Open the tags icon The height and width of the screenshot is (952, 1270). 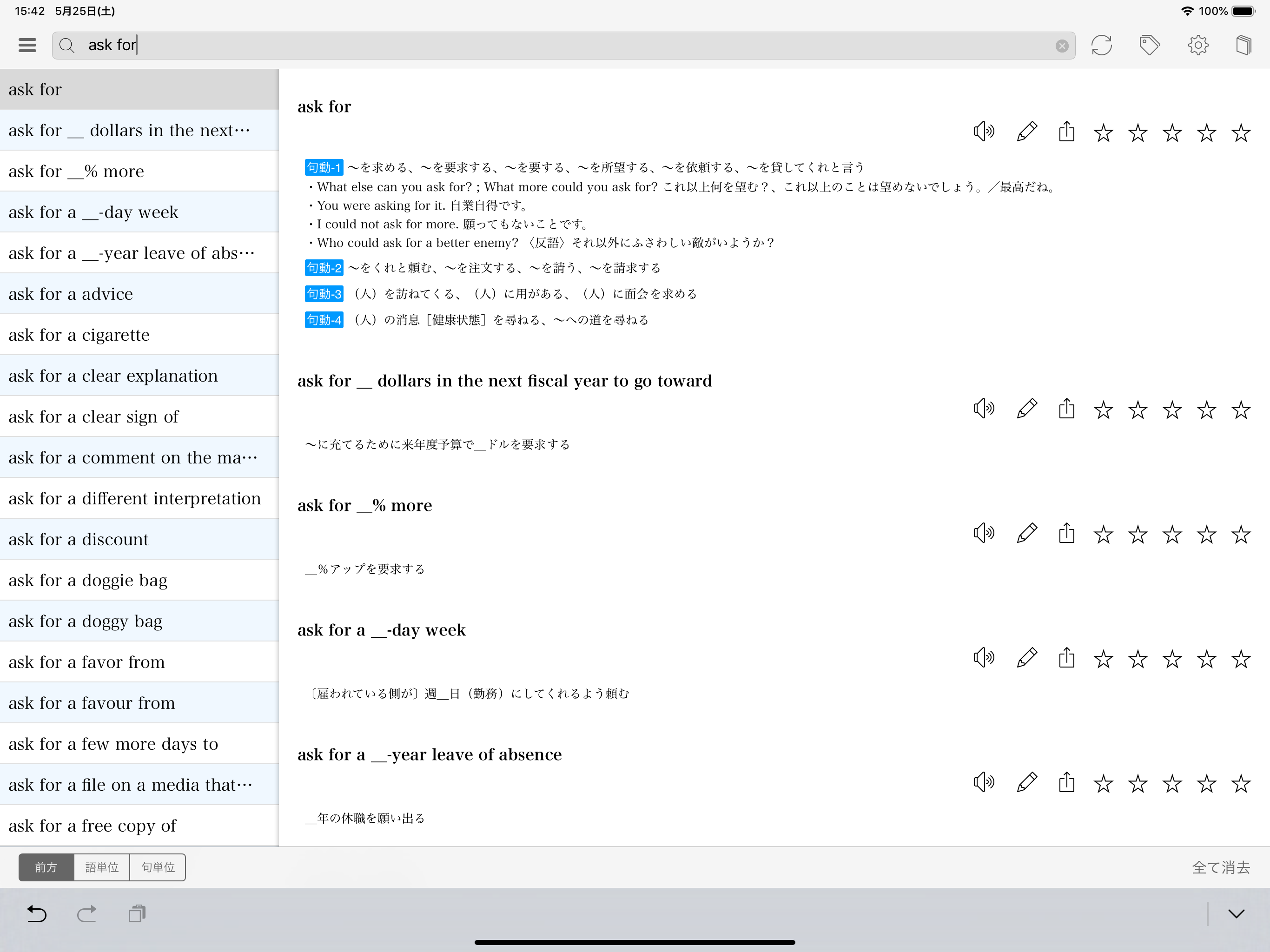(x=1150, y=45)
